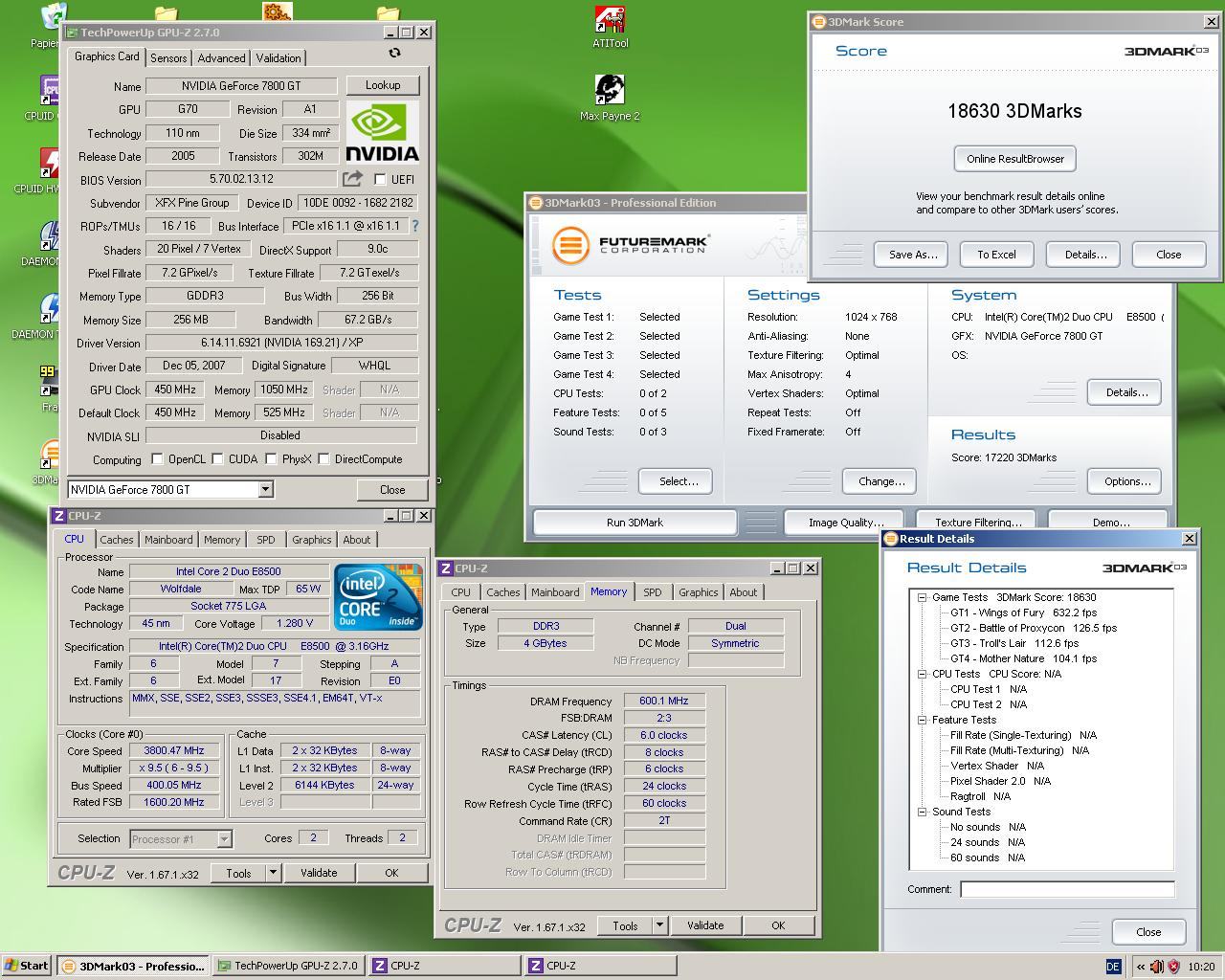1225x980 pixels.
Task: Toggle the OpenCL checkbox
Action: pos(157,459)
